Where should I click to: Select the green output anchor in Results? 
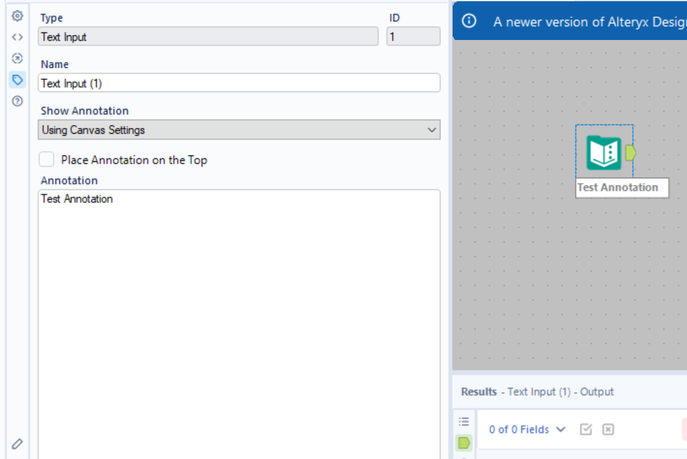click(x=464, y=443)
